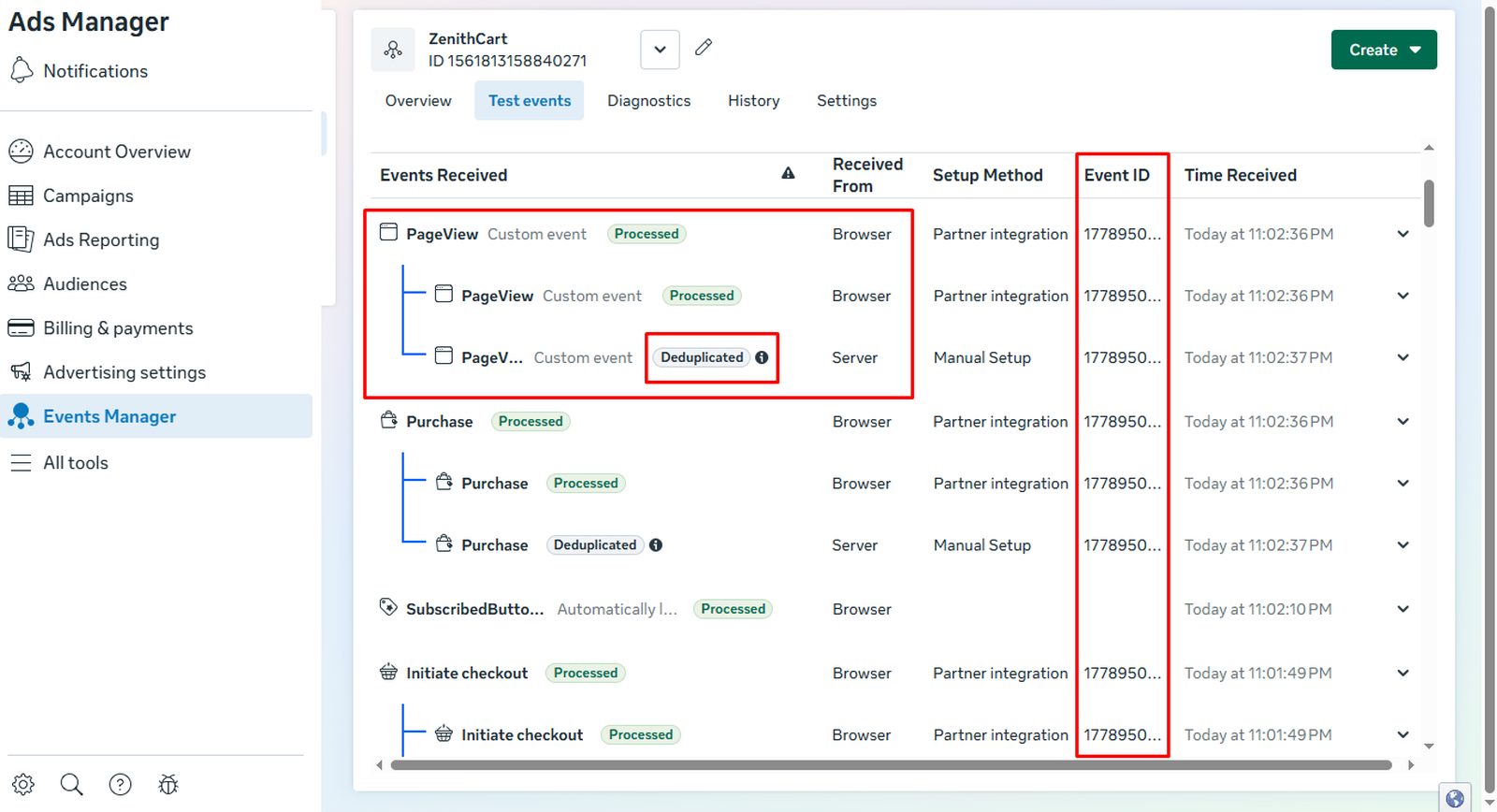Click the warning triangle in table header

click(x=788, y=173)
